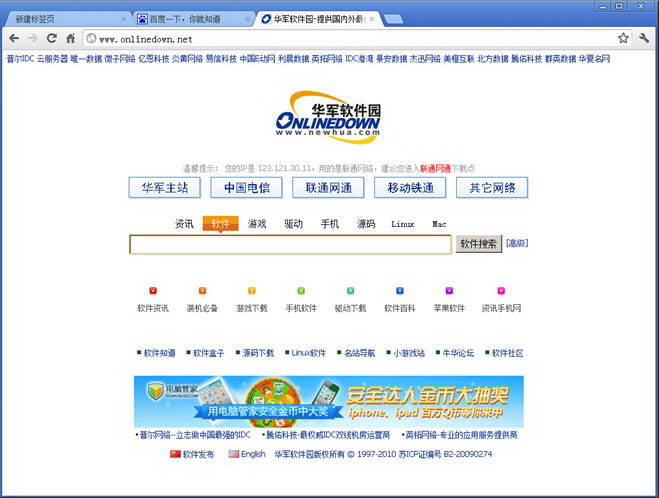Click the purple 苹果软件 icon
659x498 pixels.
(449, 290)
